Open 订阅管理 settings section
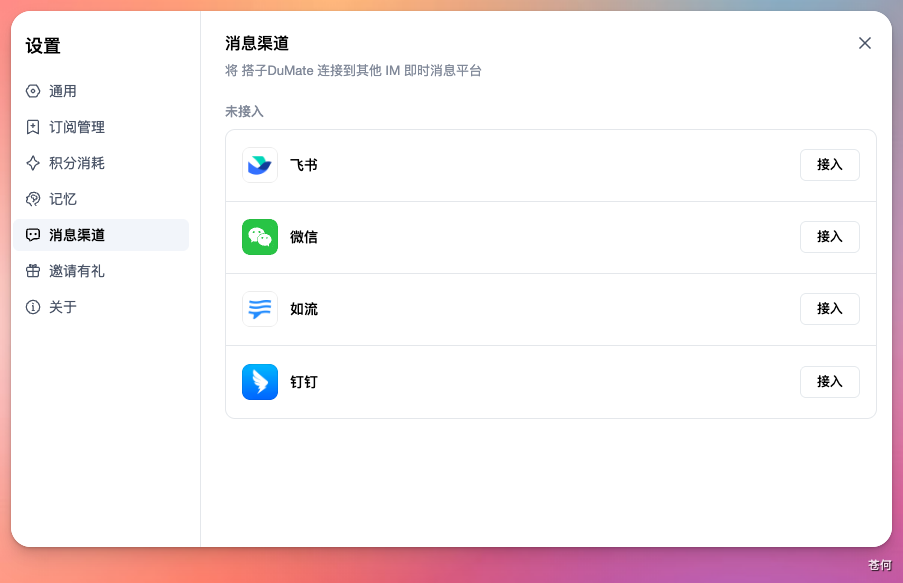 point(101,127)
